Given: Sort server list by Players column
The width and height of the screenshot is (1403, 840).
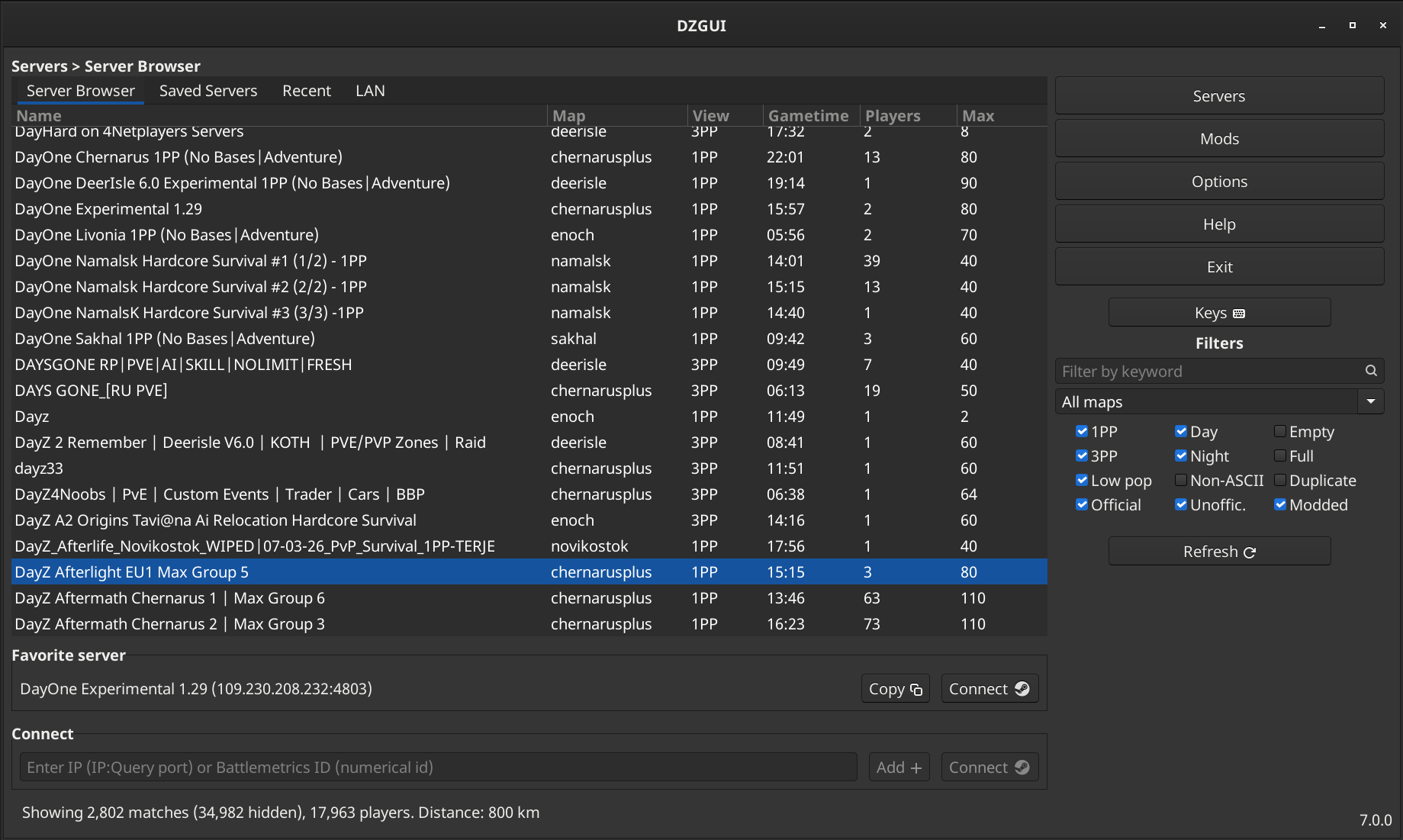Looking at the screenshot, I should click(x=909, y=116).
